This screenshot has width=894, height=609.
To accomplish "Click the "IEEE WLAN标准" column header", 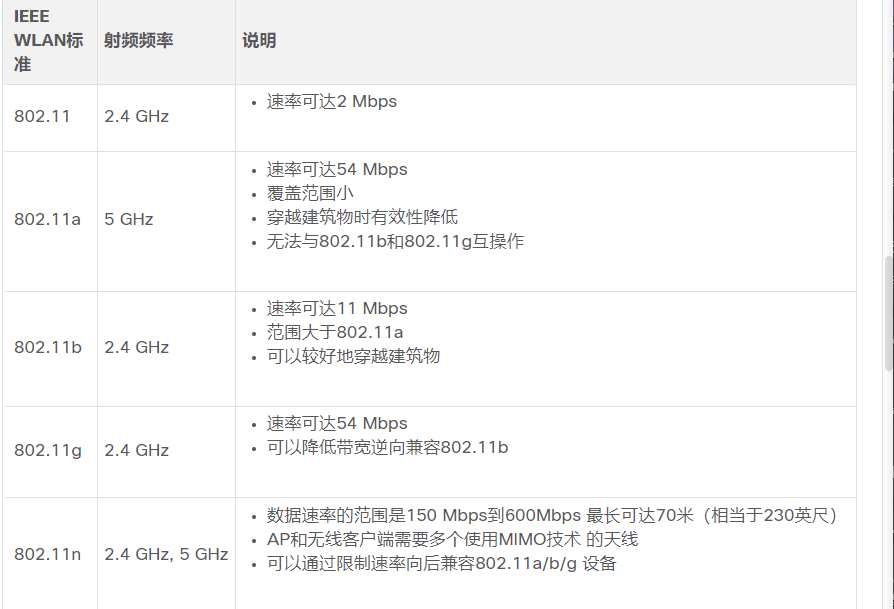I will [x=48, y=41].
